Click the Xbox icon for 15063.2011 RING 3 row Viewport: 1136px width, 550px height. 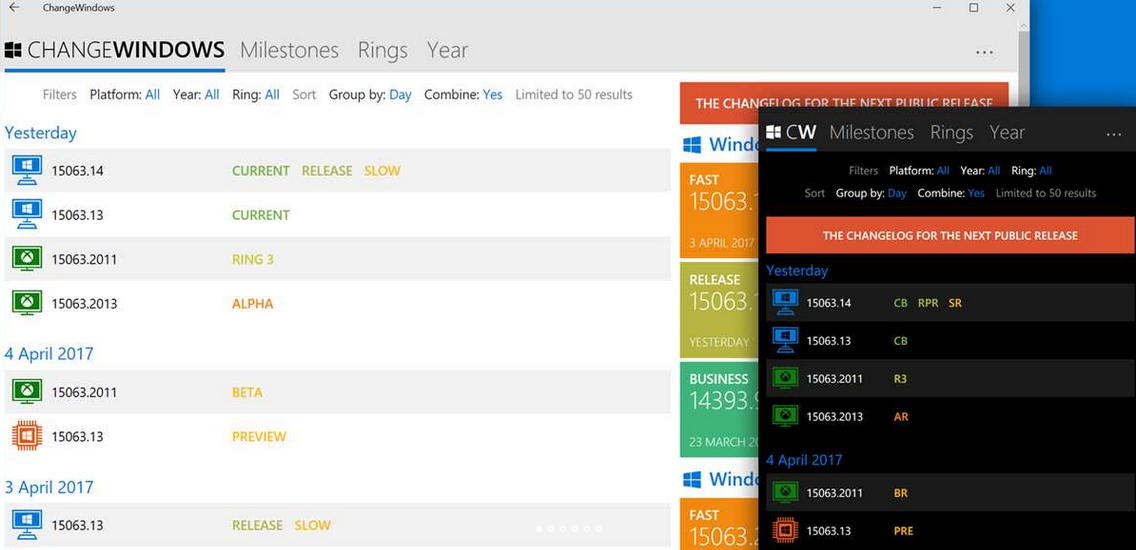(27, 259)
